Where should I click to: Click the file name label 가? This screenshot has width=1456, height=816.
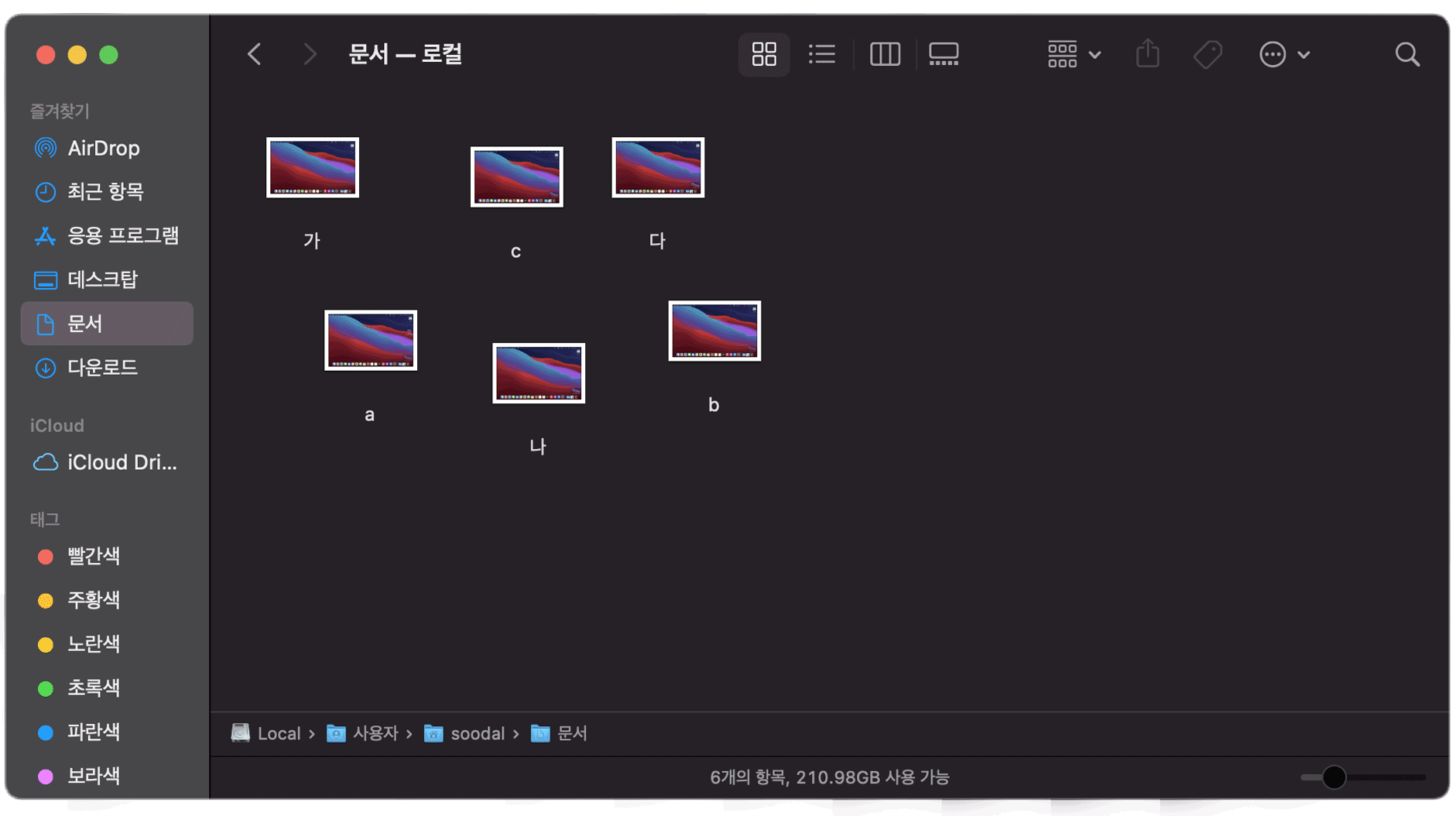312,241
